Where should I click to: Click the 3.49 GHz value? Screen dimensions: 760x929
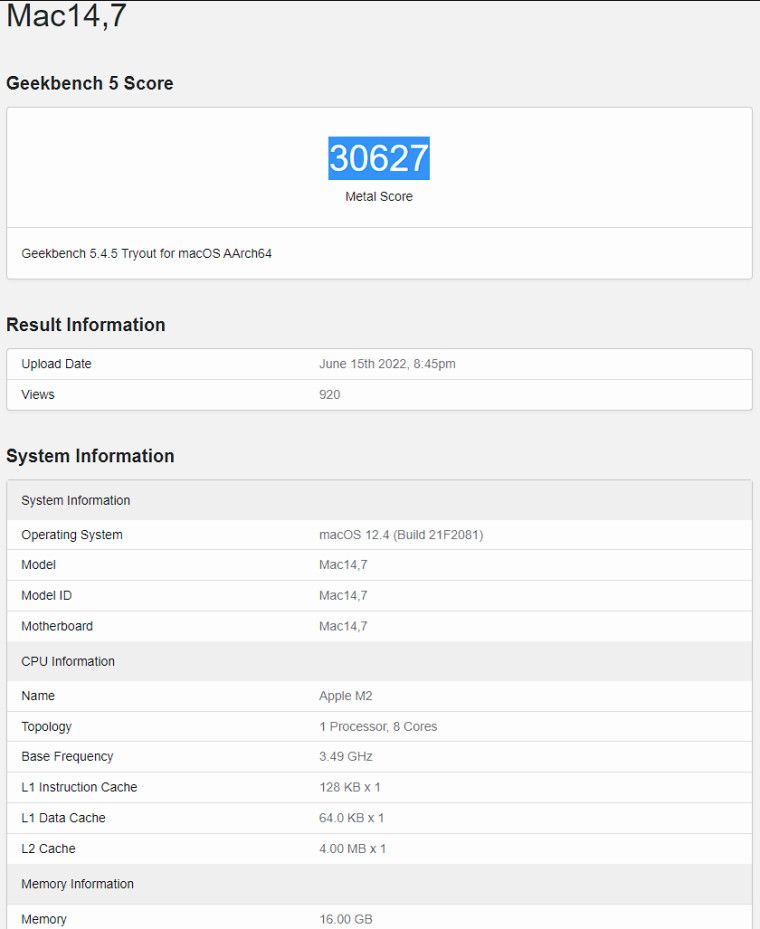[345, 757]
